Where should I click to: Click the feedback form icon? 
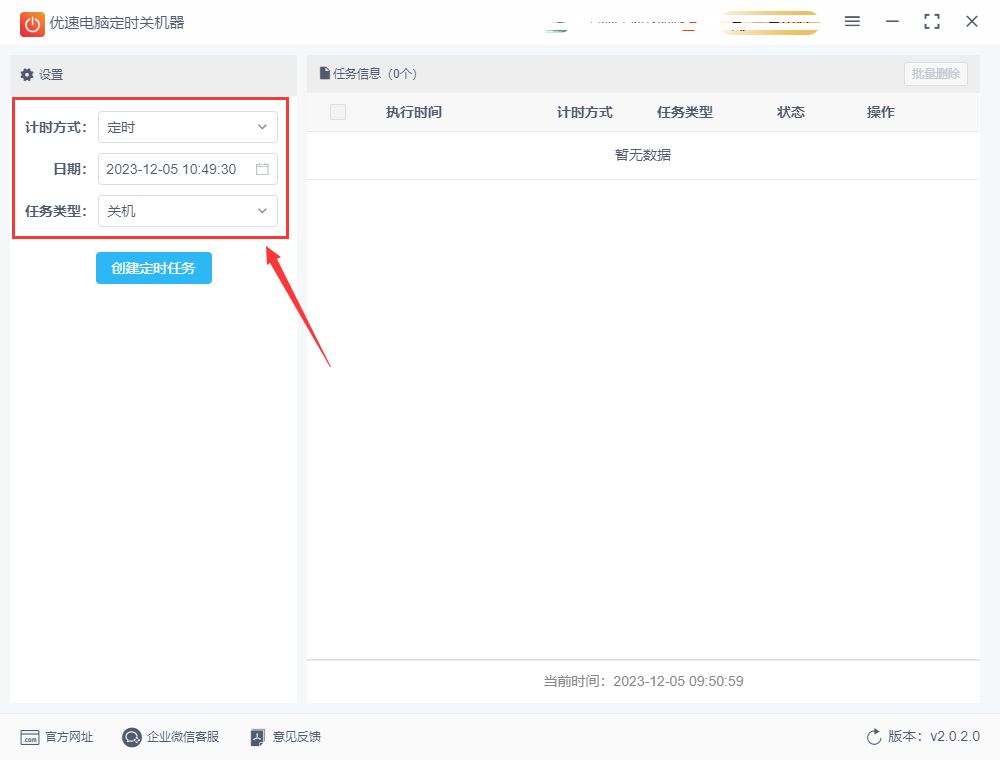click(x=257, y=737)
